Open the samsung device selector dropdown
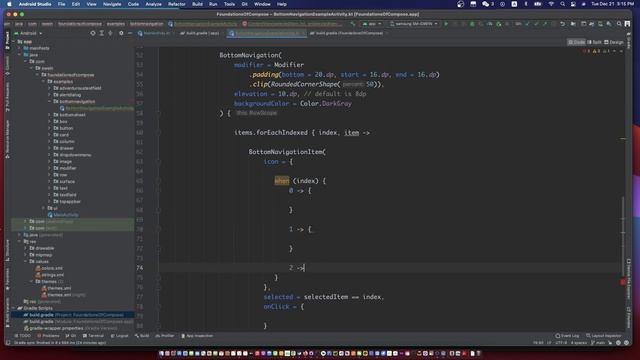This screenshot has height=360, width=640. (413, 24)
